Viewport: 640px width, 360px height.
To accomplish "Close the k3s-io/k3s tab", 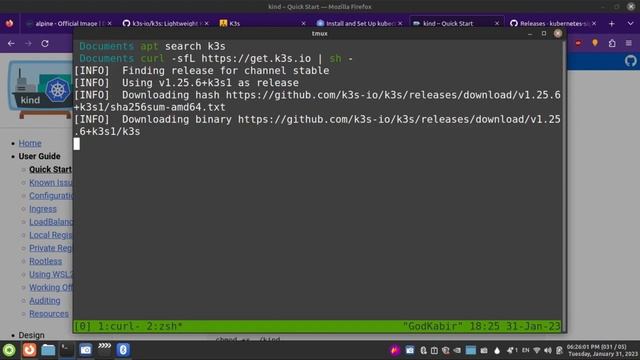I will [207, 24].
